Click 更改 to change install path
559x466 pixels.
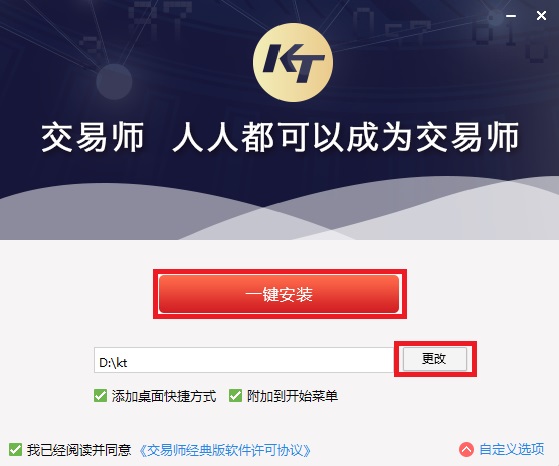tap(435, 359)
